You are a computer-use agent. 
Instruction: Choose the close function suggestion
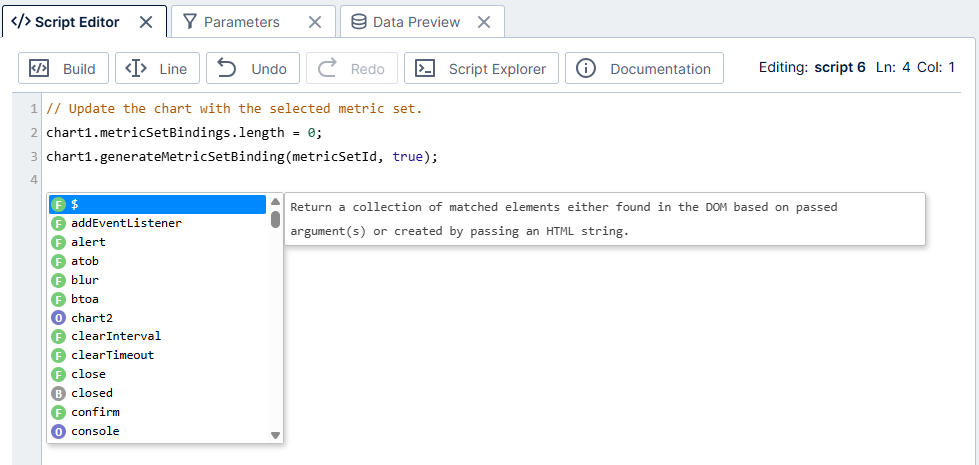(158, 374)
